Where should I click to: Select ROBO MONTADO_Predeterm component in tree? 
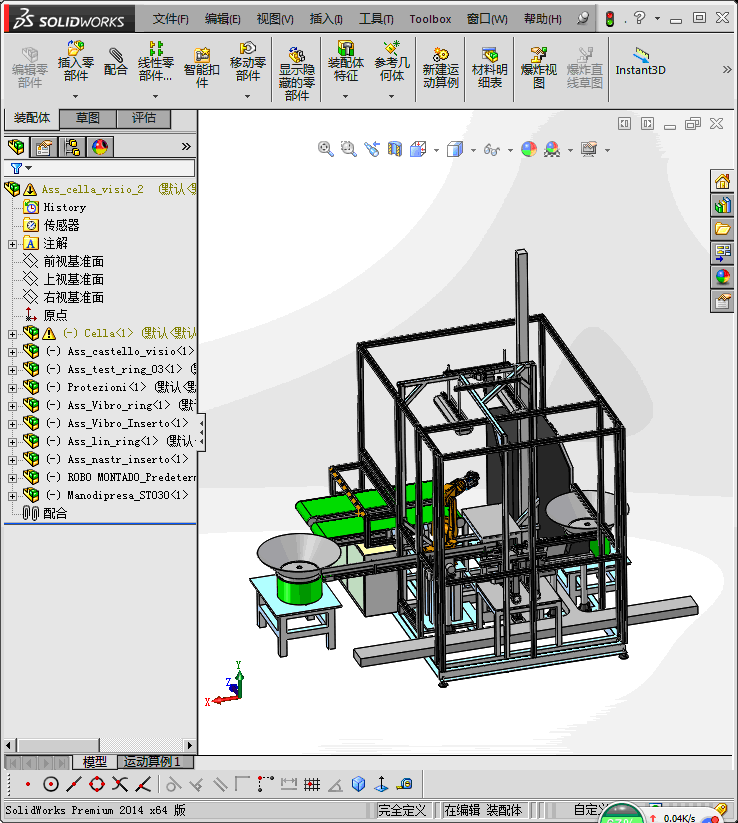(x=131, y=477)
